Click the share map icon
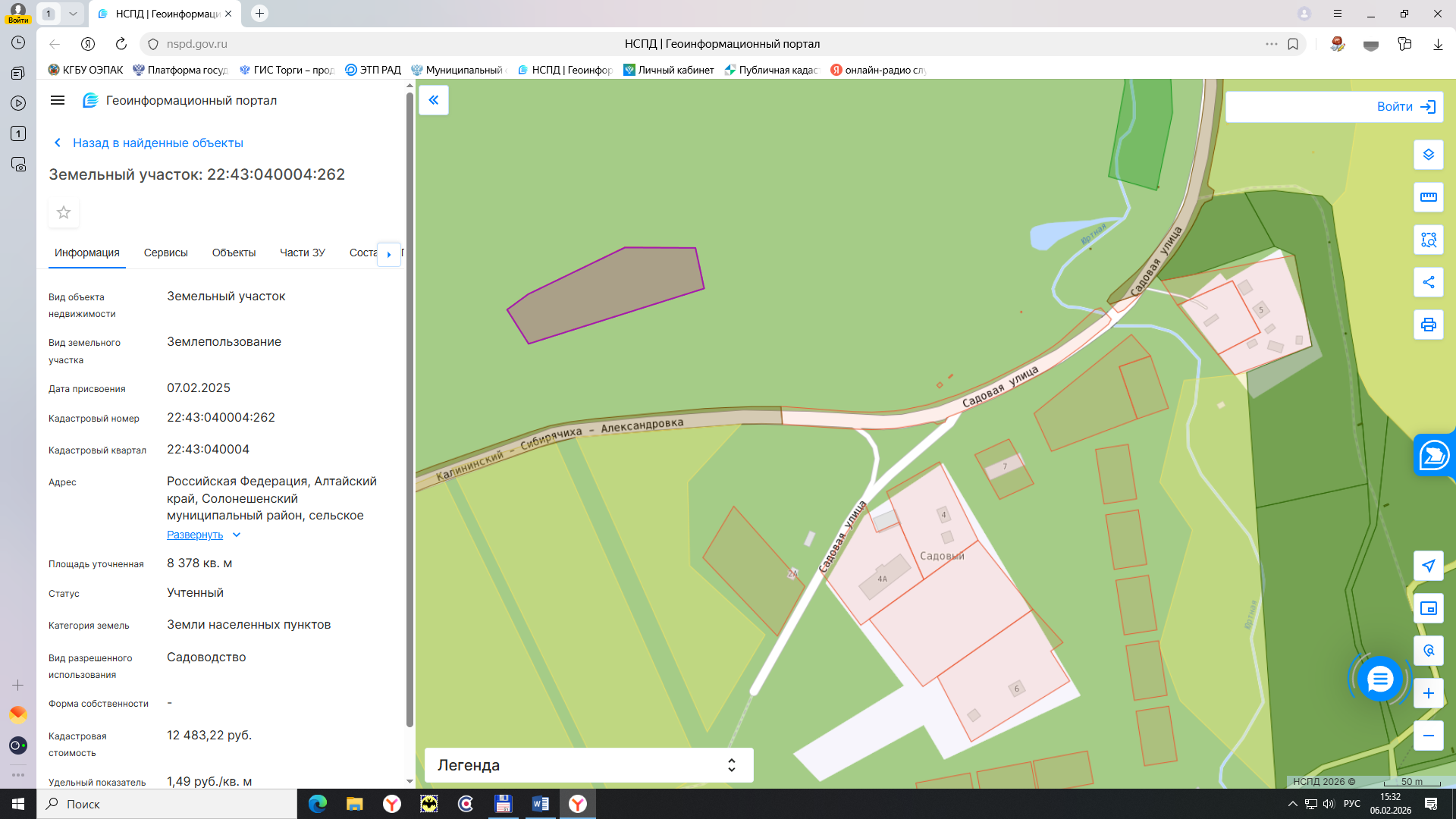1456x819 pixels. (1428, 282)
